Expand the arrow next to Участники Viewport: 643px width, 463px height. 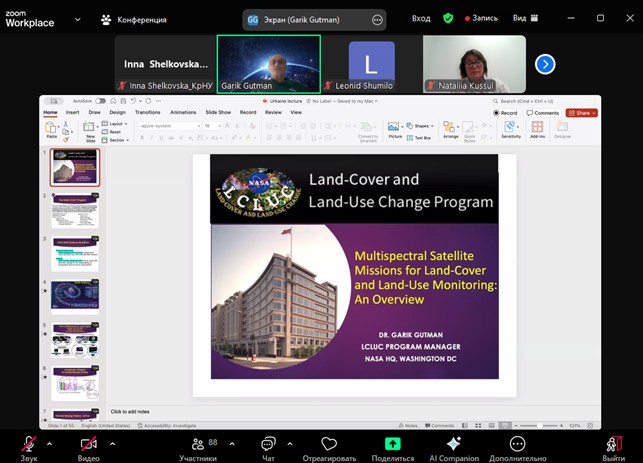pos(232,444)
